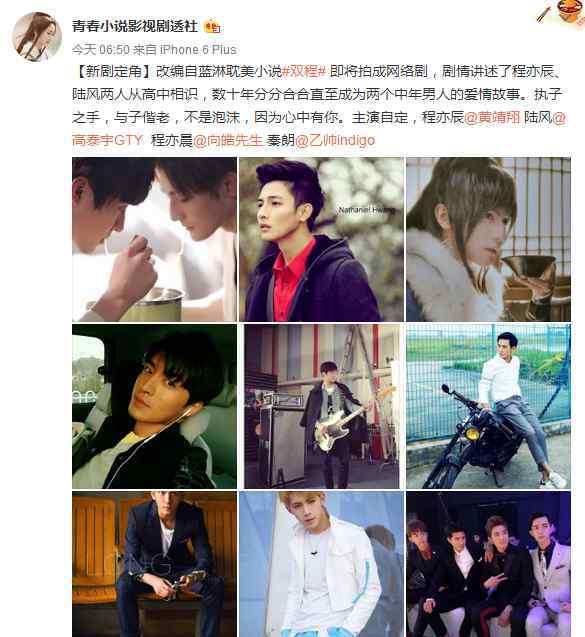View photo of man in navy suit
The height and width of the screenshot is (637, 585).
154,564
